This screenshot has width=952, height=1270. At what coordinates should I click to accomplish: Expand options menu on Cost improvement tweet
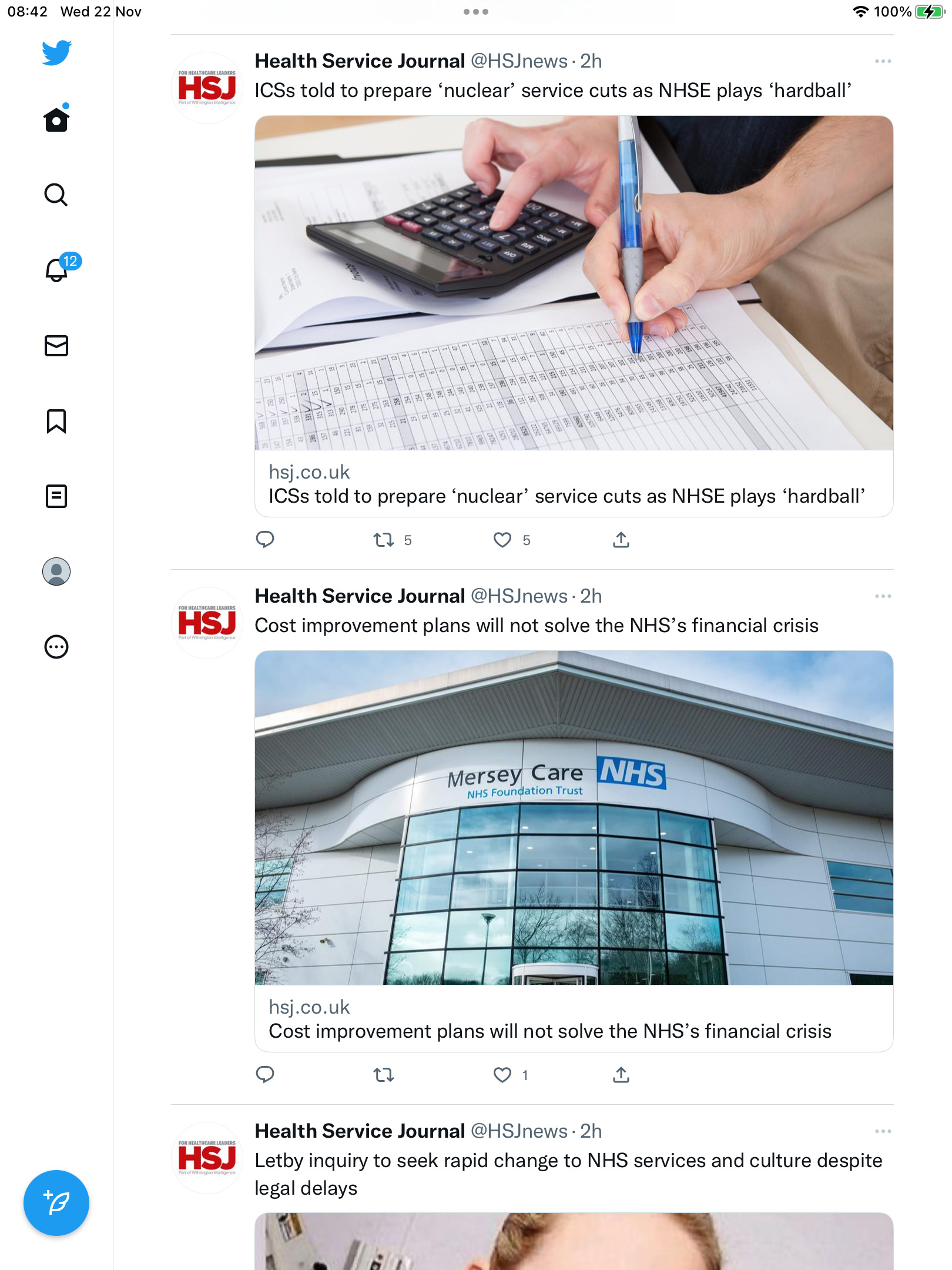[x=883, y=596]
